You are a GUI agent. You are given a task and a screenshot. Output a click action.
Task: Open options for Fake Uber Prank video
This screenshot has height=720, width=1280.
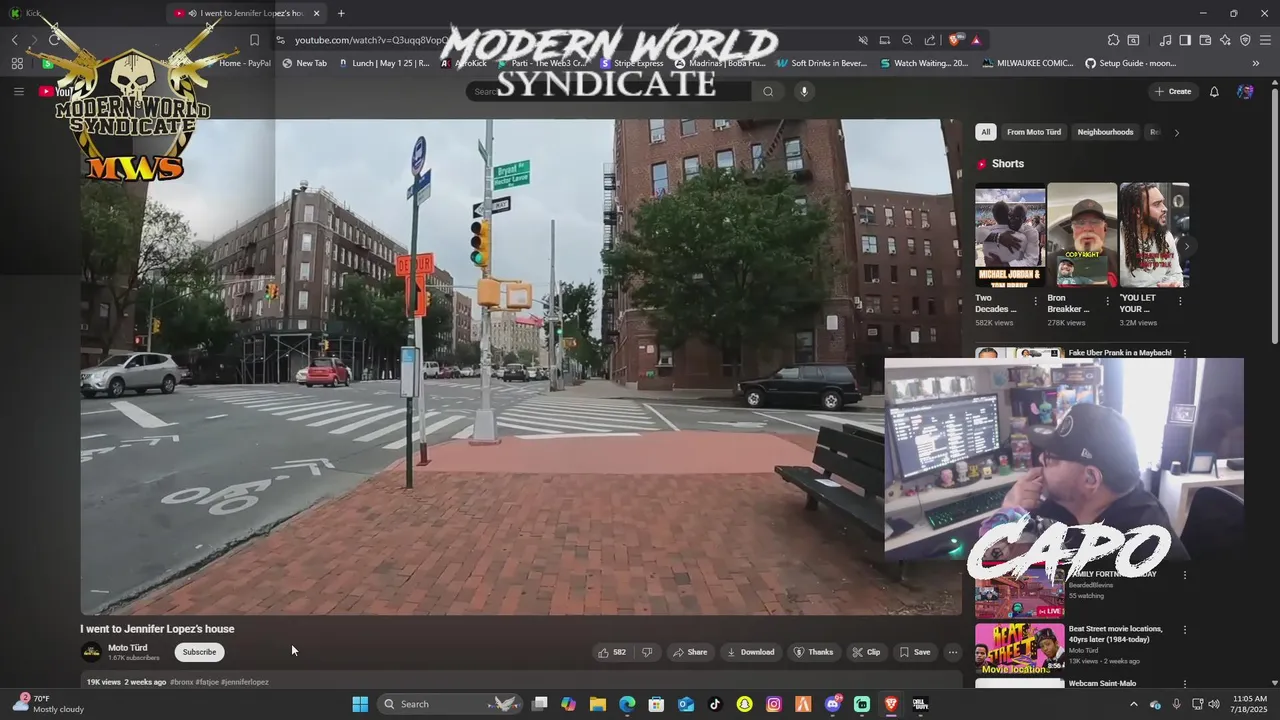coord(1185,353)
